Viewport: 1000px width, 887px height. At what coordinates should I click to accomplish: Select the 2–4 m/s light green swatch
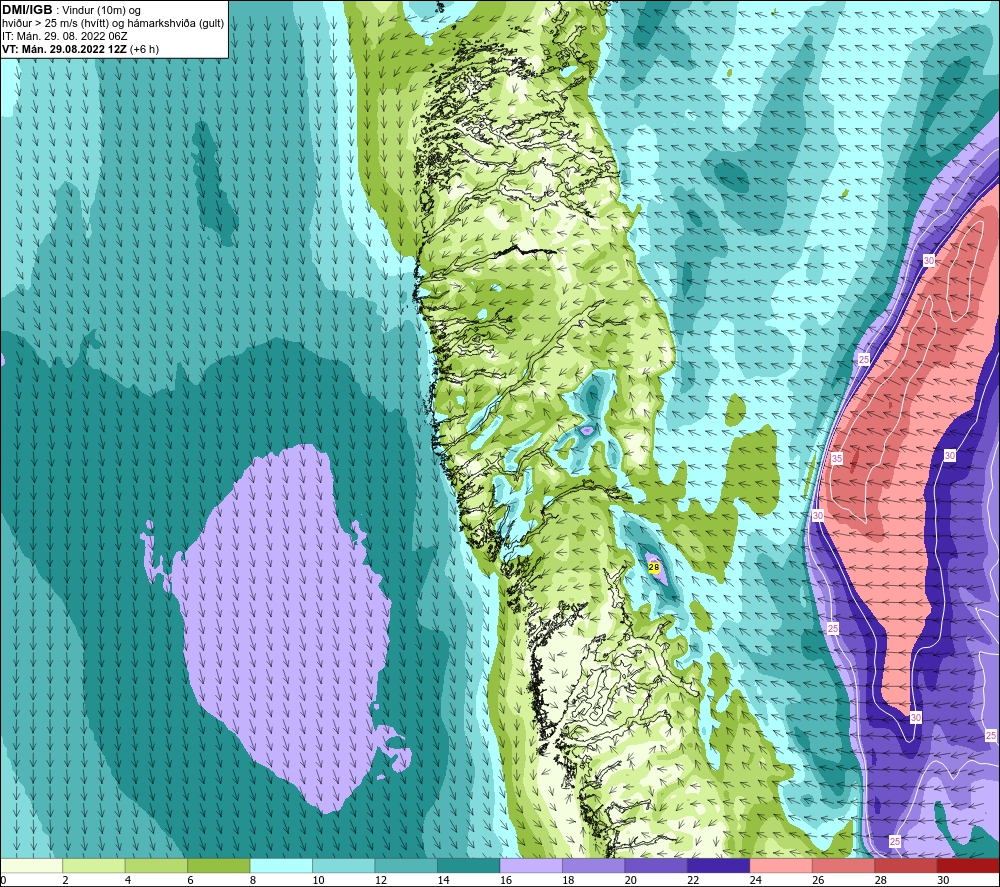point(94,865)
